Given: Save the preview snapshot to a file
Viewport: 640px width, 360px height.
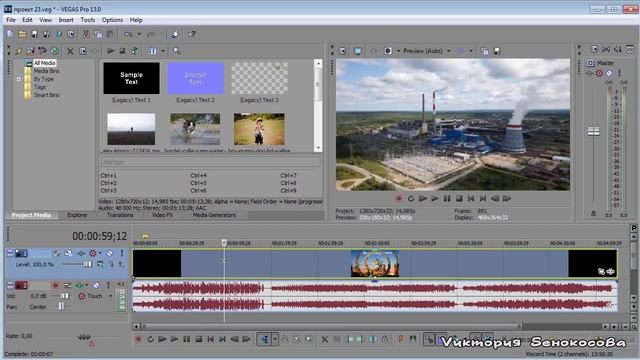Looking at the screenshot, I should 497,51.
